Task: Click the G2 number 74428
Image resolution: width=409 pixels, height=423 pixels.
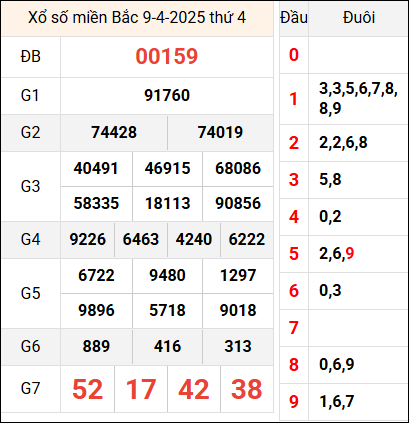Action: tap(114, 132)
